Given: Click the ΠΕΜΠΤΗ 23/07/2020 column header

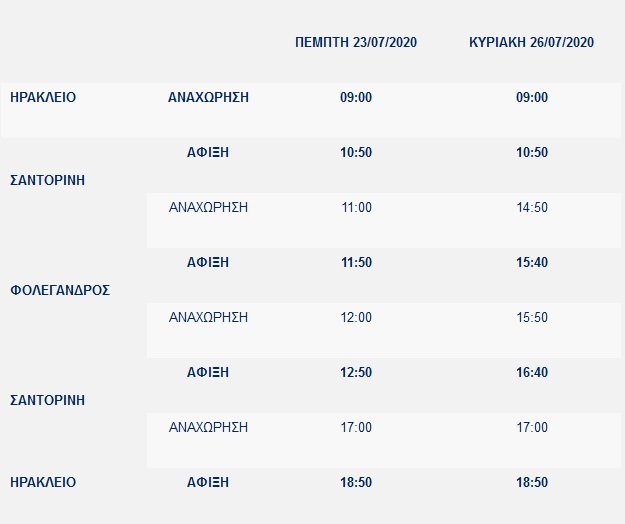Looking at the screenshot, I should click(356, 42).
